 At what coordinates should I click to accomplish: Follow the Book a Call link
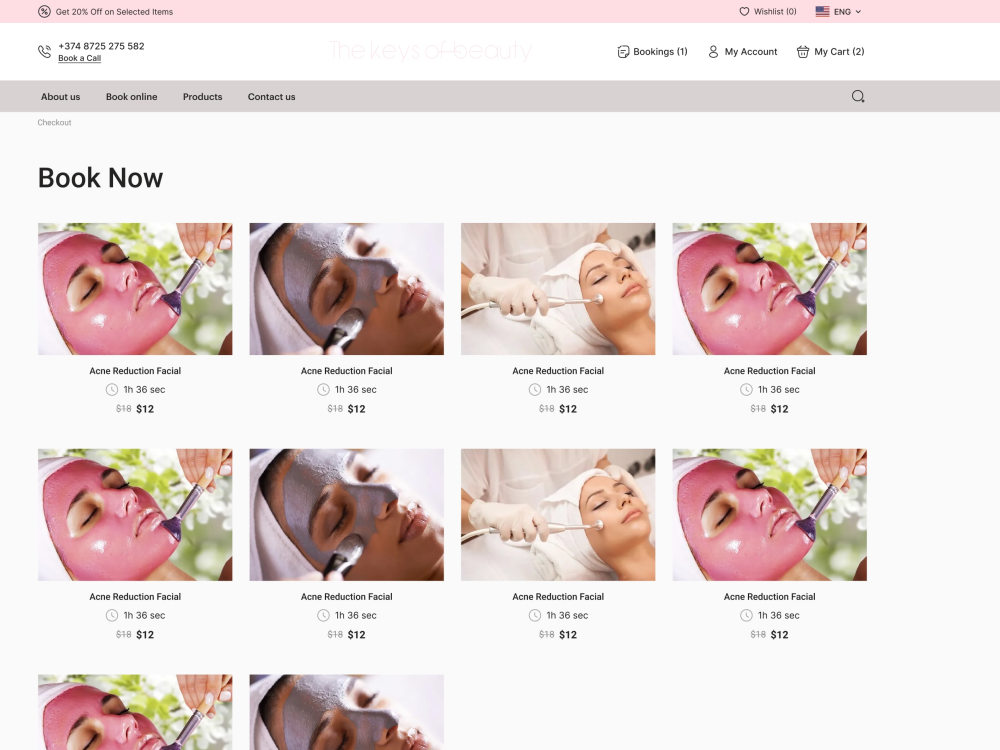pos(80,58)
